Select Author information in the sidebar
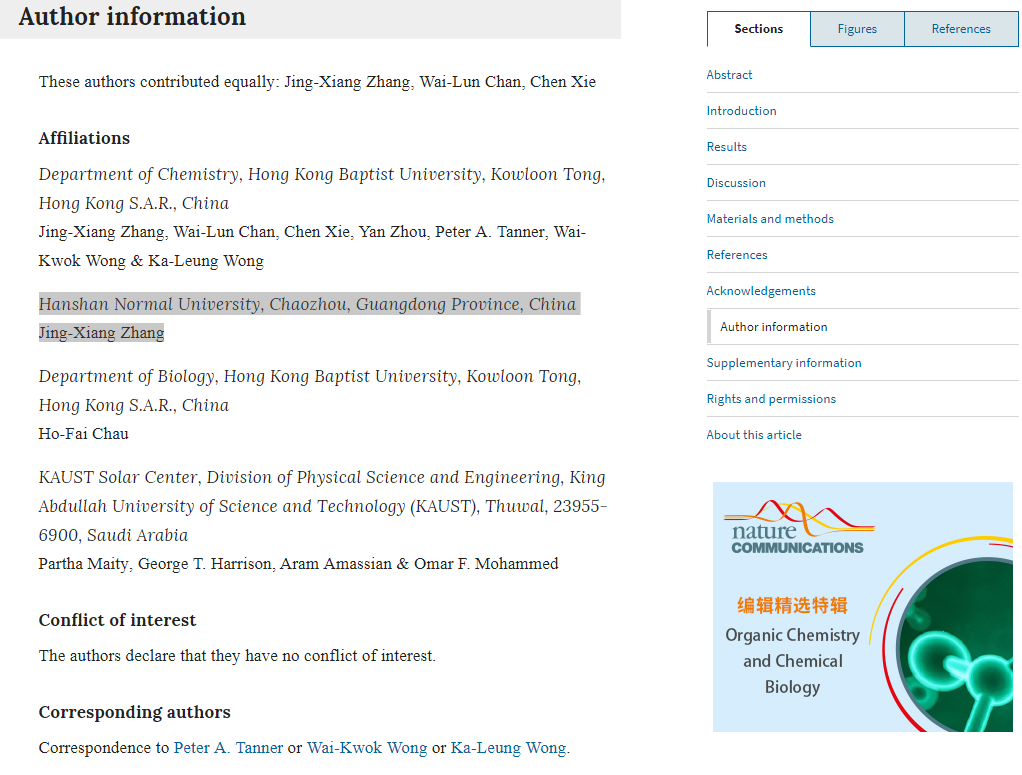Screen dimensions: 1022x775 click(x=774, y=327)
